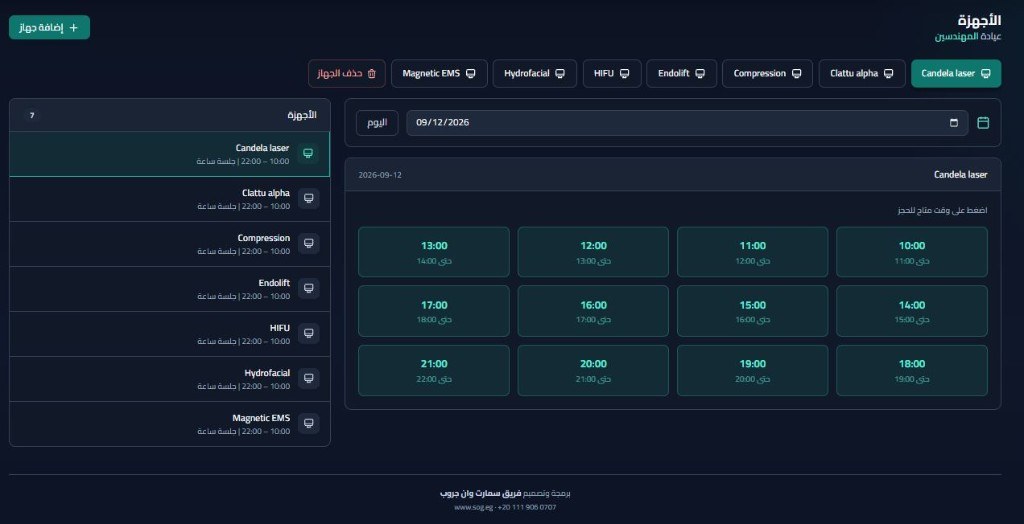Click monitor icon on Candela laser tab
Image resolution: width=1024 pixels, height=524 pixels.
985,74
